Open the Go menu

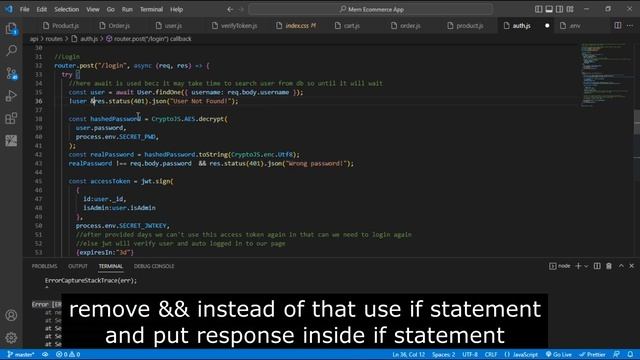[x=111, y=9]
